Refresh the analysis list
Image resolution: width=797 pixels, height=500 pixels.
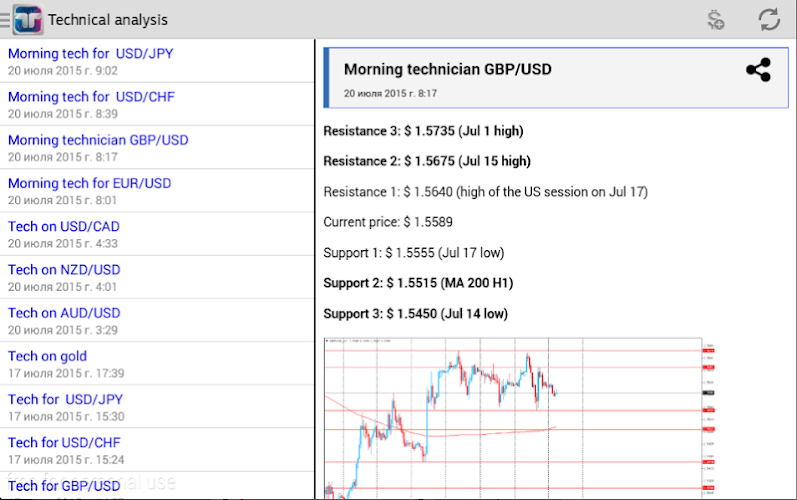coord(769,20)
